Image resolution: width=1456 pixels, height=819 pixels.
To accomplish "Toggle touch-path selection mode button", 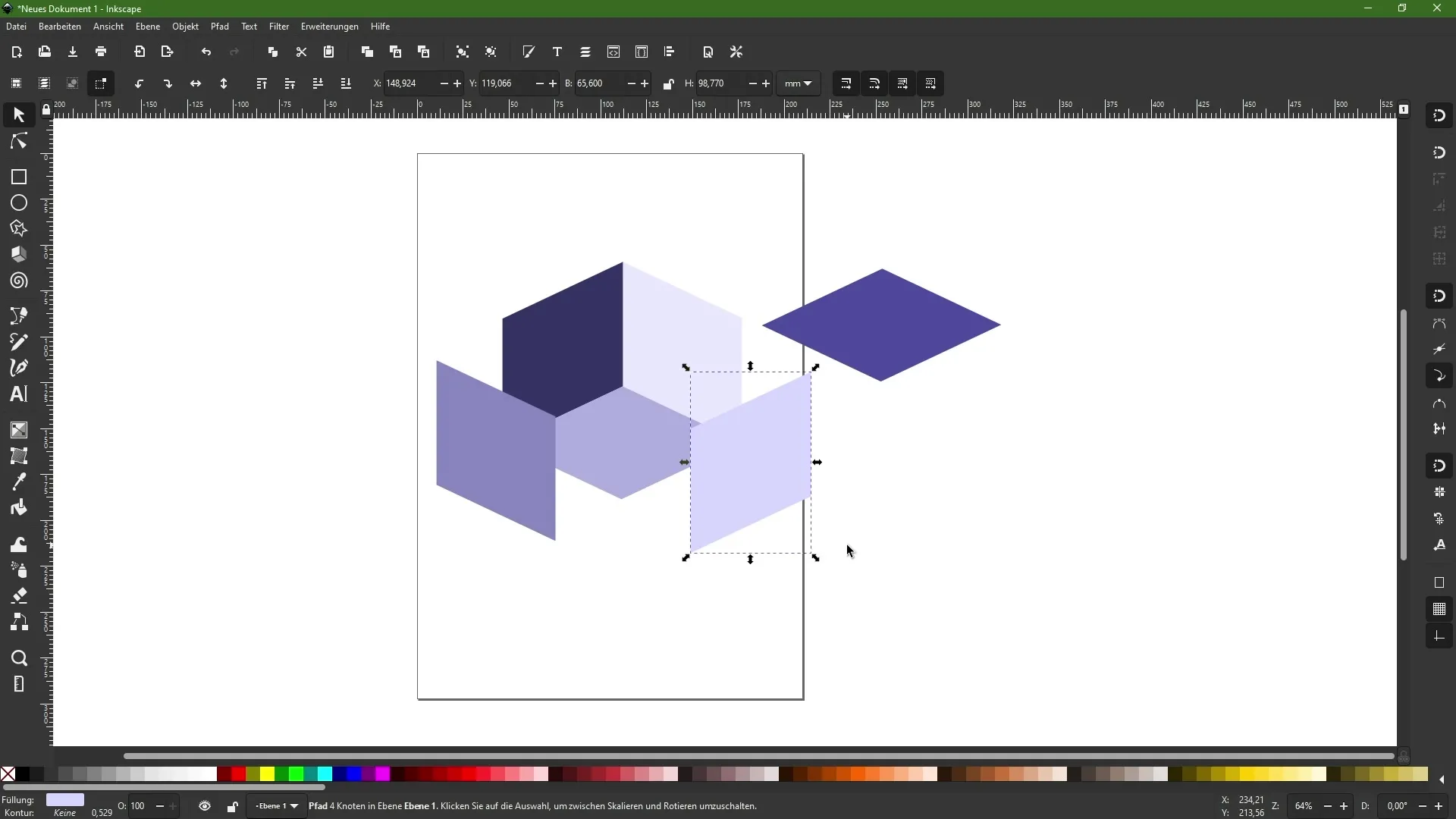I will point(101,83).
